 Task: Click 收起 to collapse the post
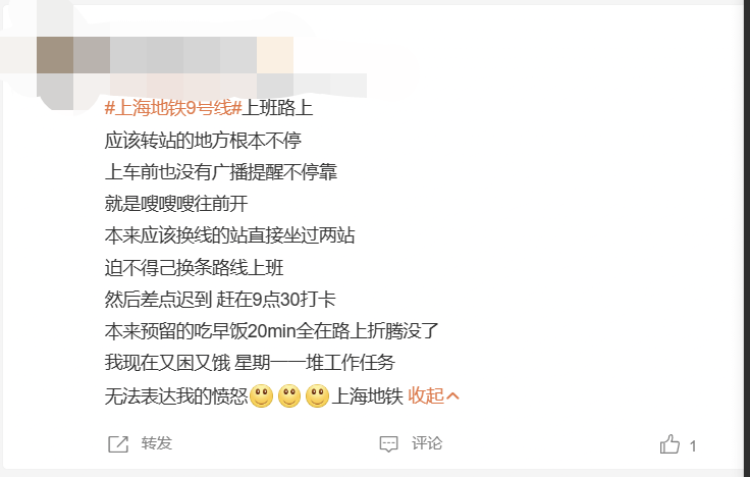click(426, 396)
